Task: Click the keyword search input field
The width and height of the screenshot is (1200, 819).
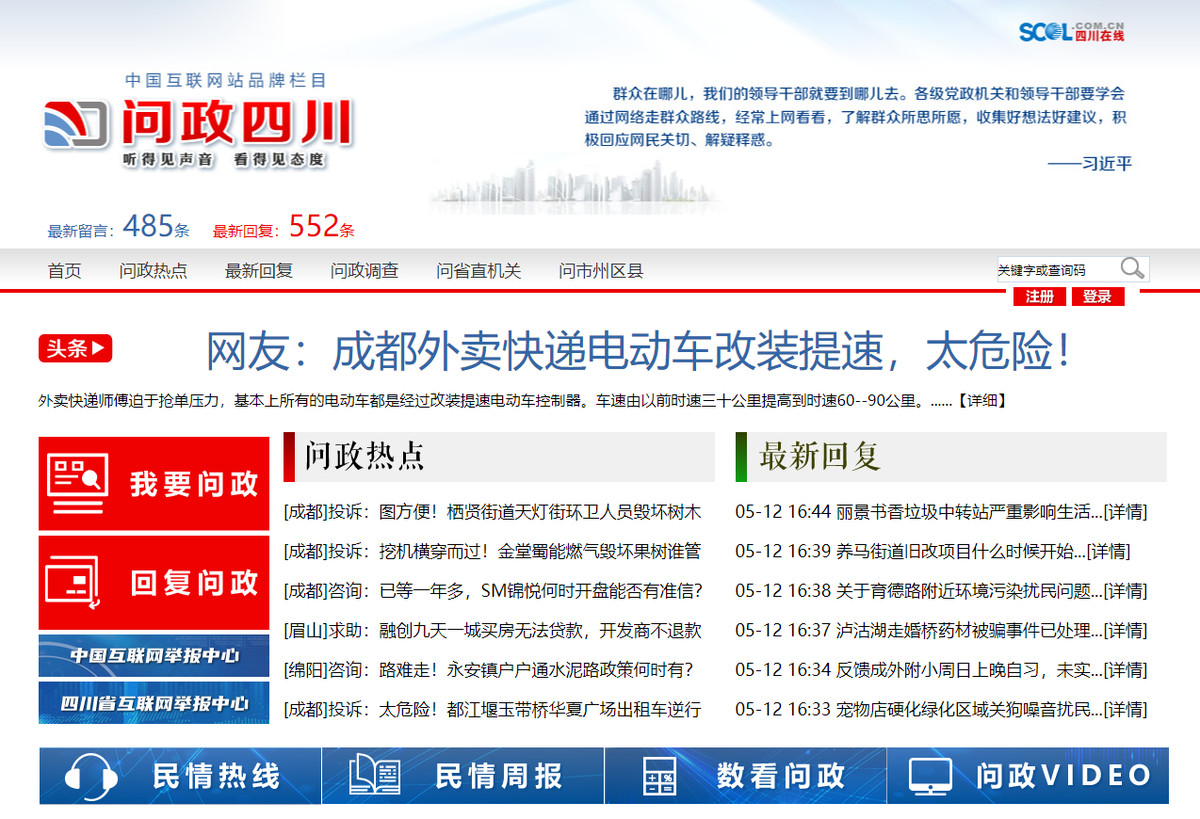Action: tap(1056, 269)
